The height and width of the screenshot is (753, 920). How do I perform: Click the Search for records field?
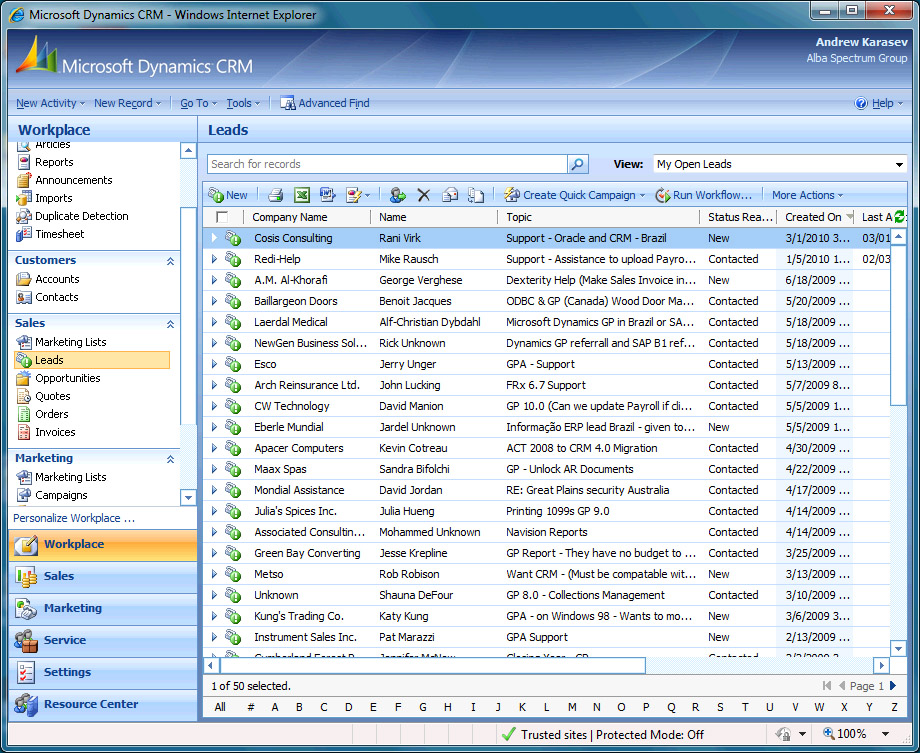387,164
